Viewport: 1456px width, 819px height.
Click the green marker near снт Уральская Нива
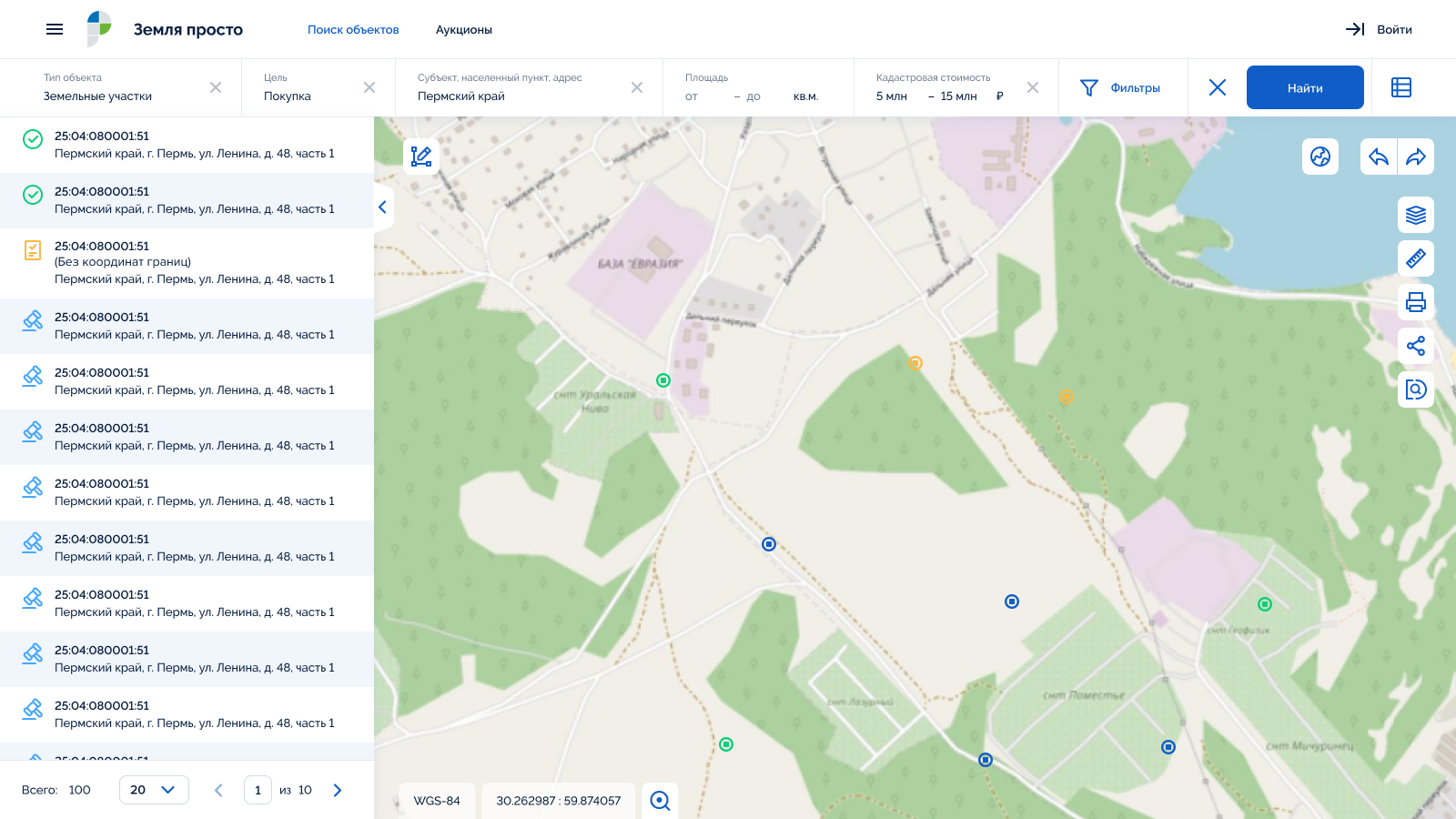pos(663,380)
